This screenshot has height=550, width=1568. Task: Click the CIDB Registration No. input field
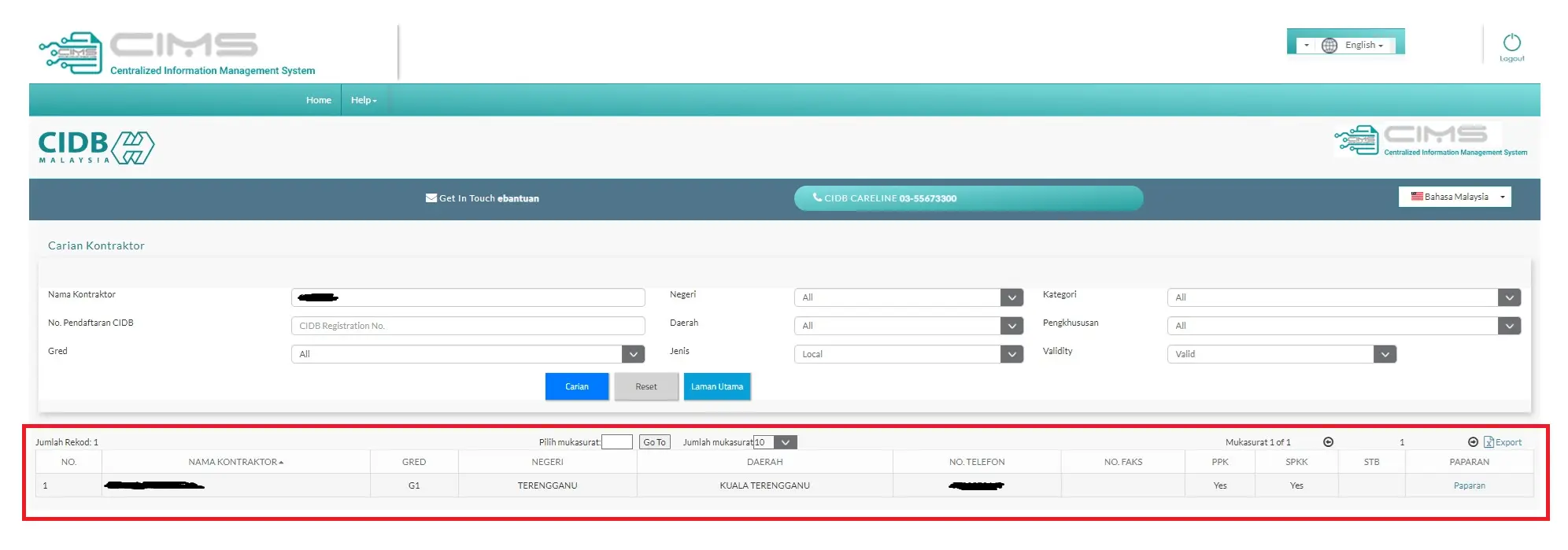coord(468,326)
